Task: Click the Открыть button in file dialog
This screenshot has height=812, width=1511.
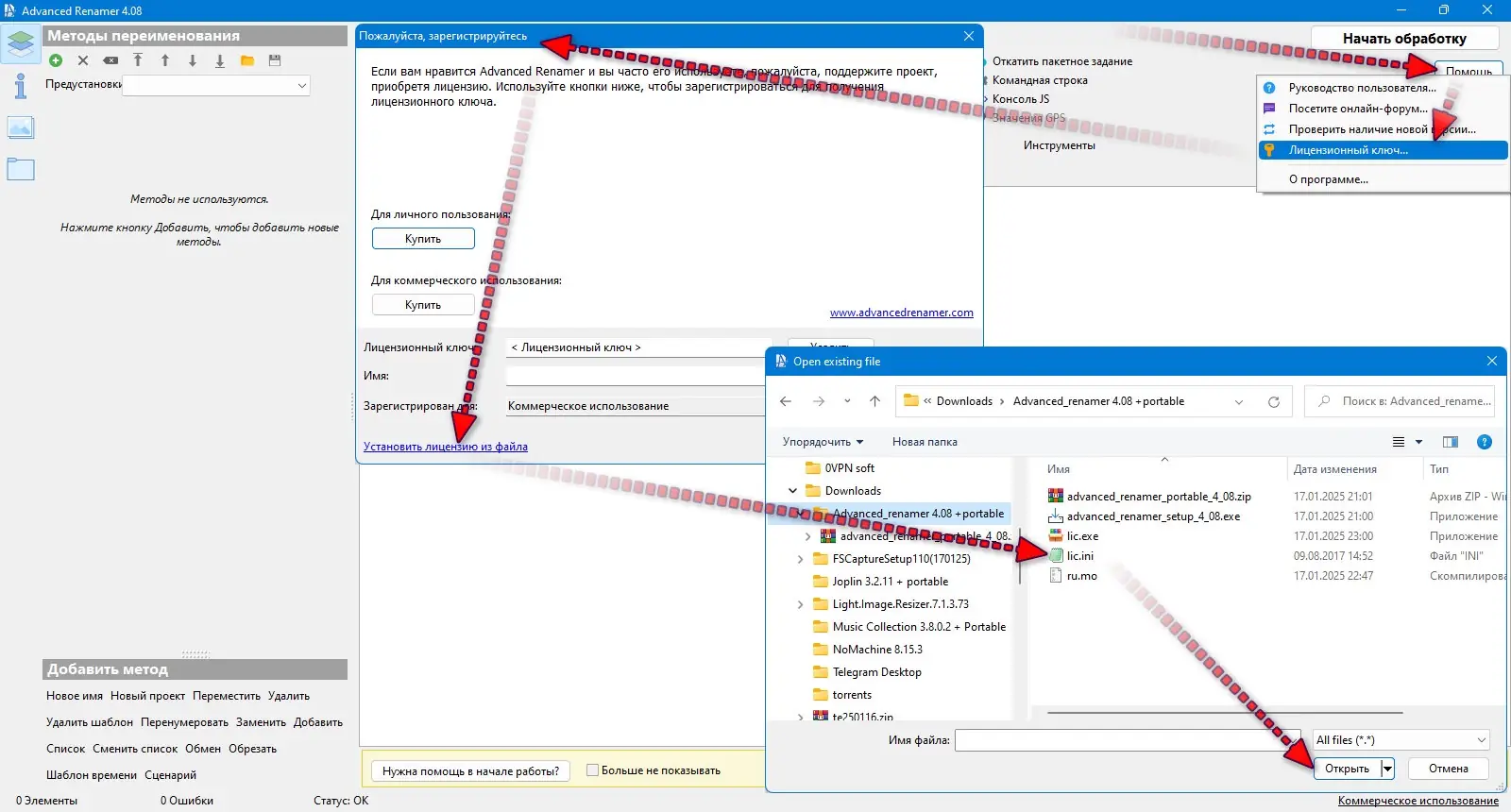Action: point(1348,769)
